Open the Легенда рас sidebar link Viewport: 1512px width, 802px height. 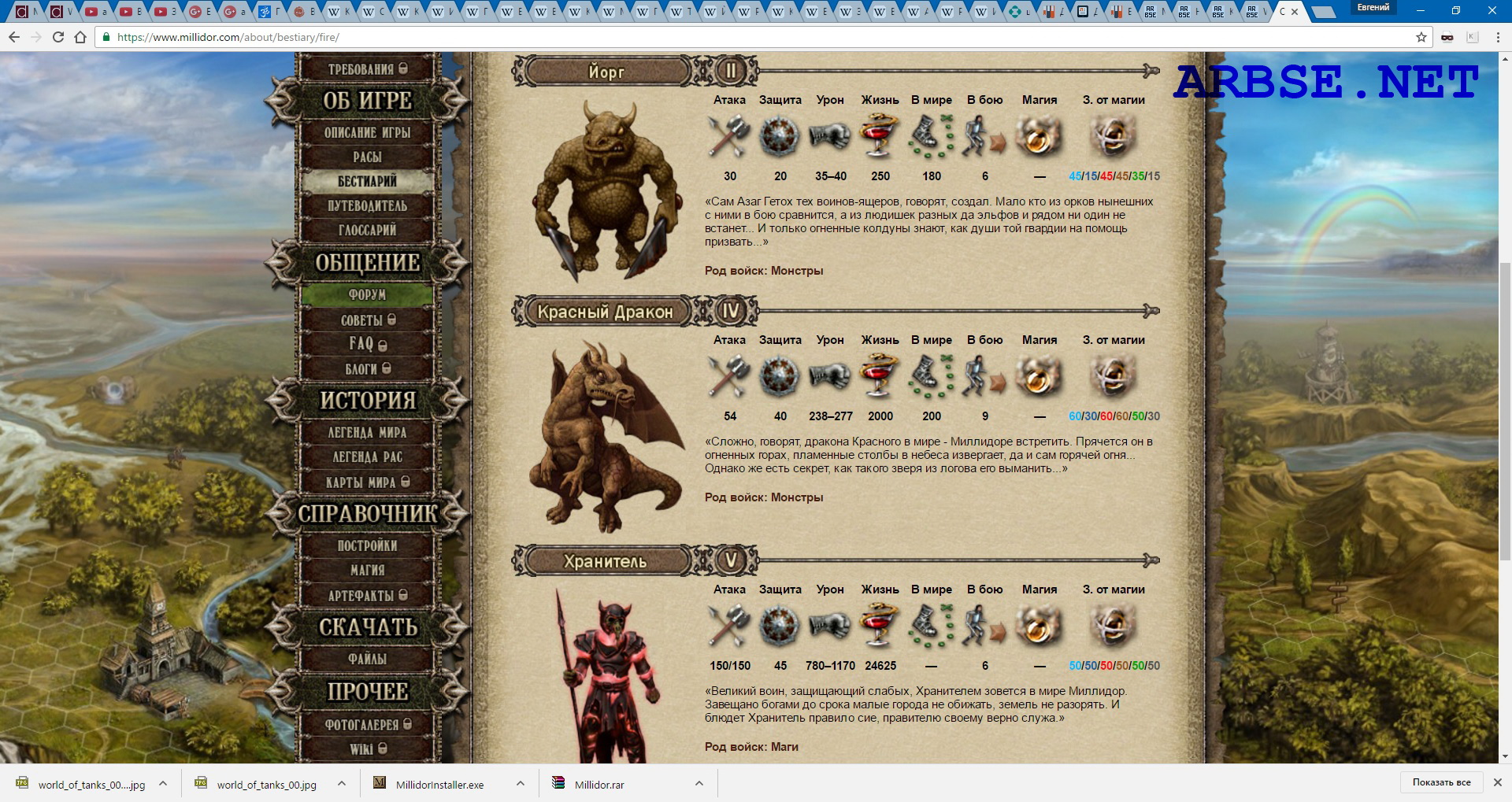click(x=367, y=456)
